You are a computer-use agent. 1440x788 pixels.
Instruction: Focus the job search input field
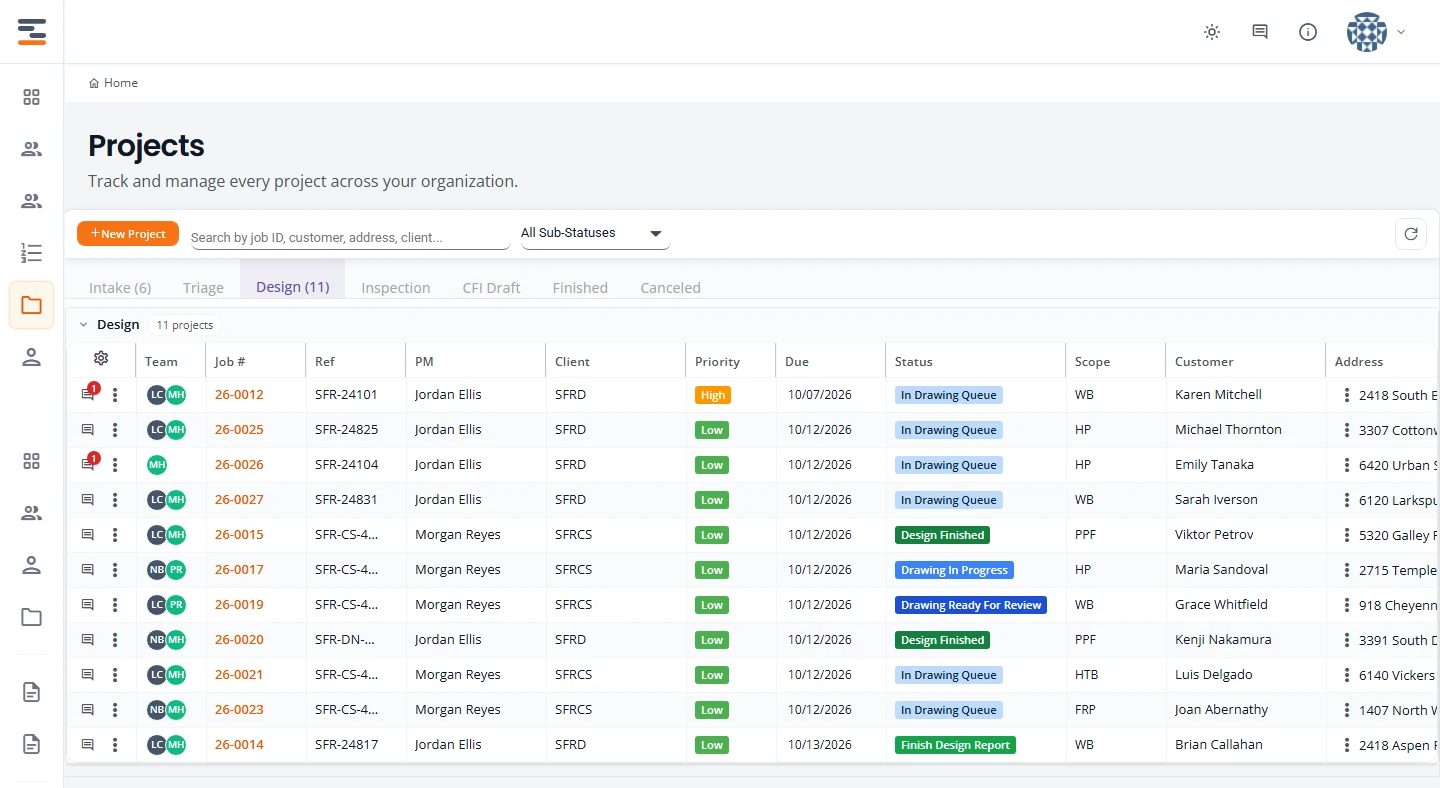coord(350,237)
